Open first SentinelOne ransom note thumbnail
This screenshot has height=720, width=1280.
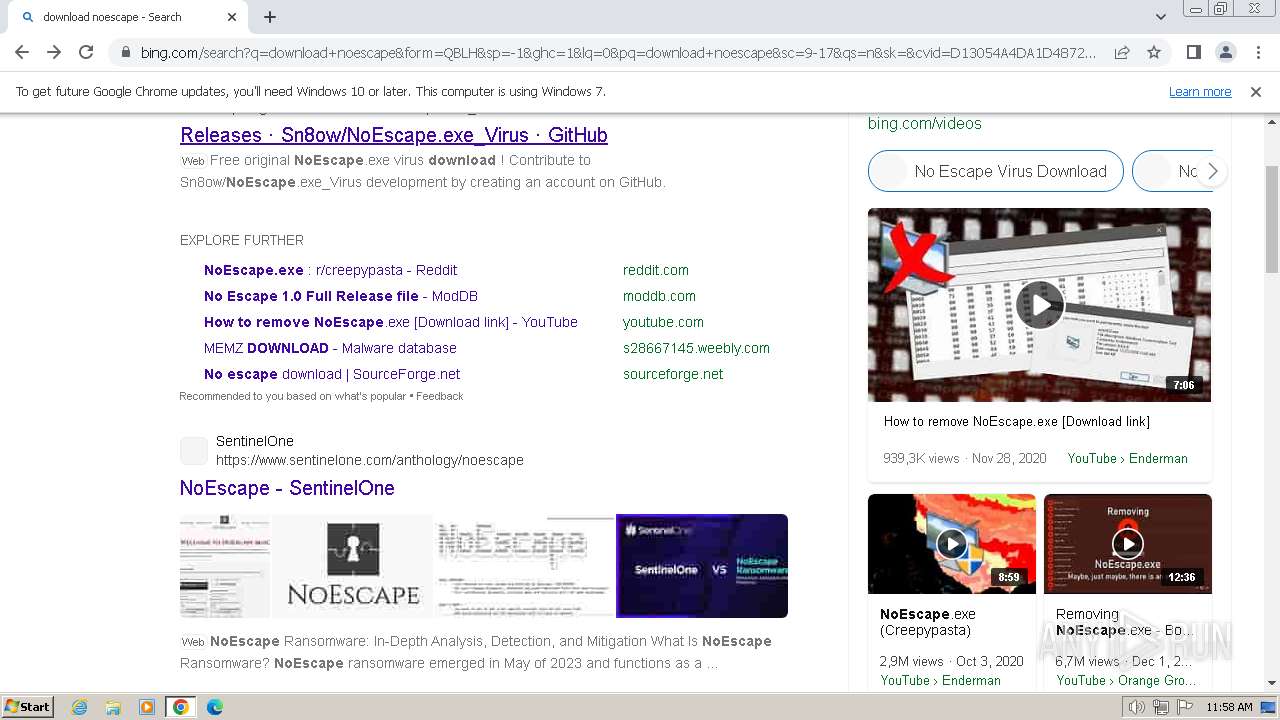[225, 566]
